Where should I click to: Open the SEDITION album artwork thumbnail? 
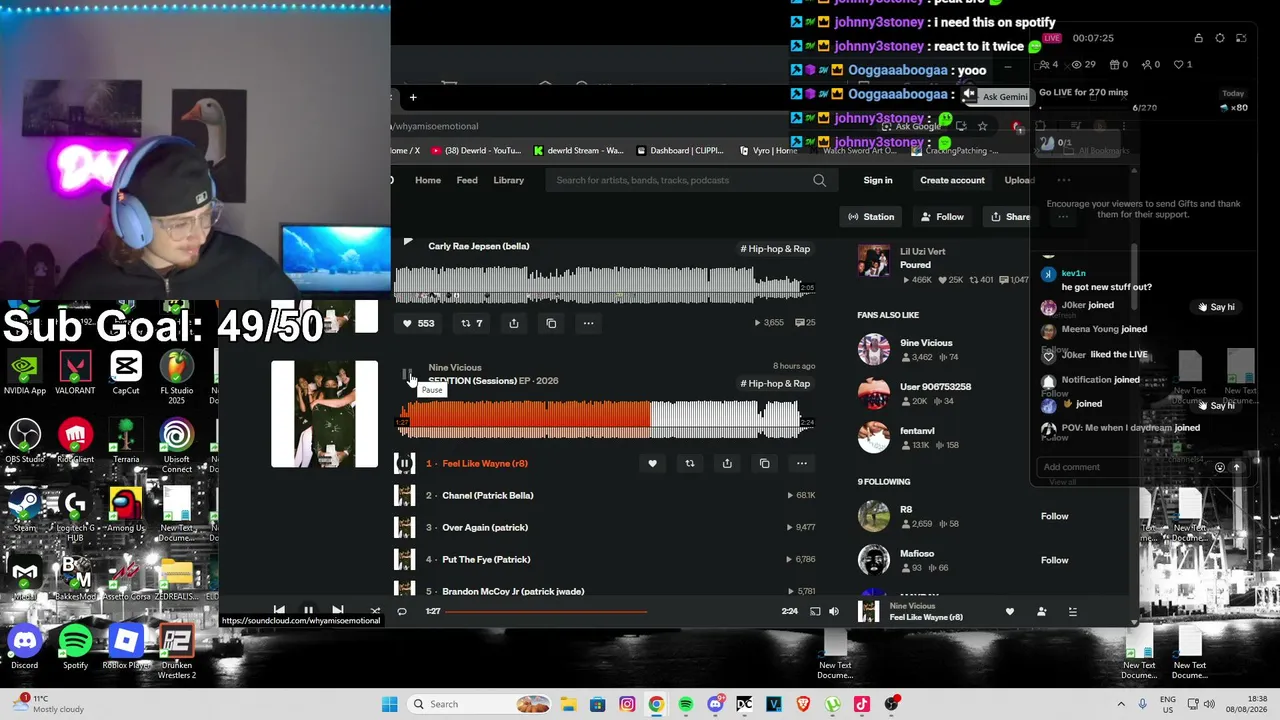(x=324, y=414)
